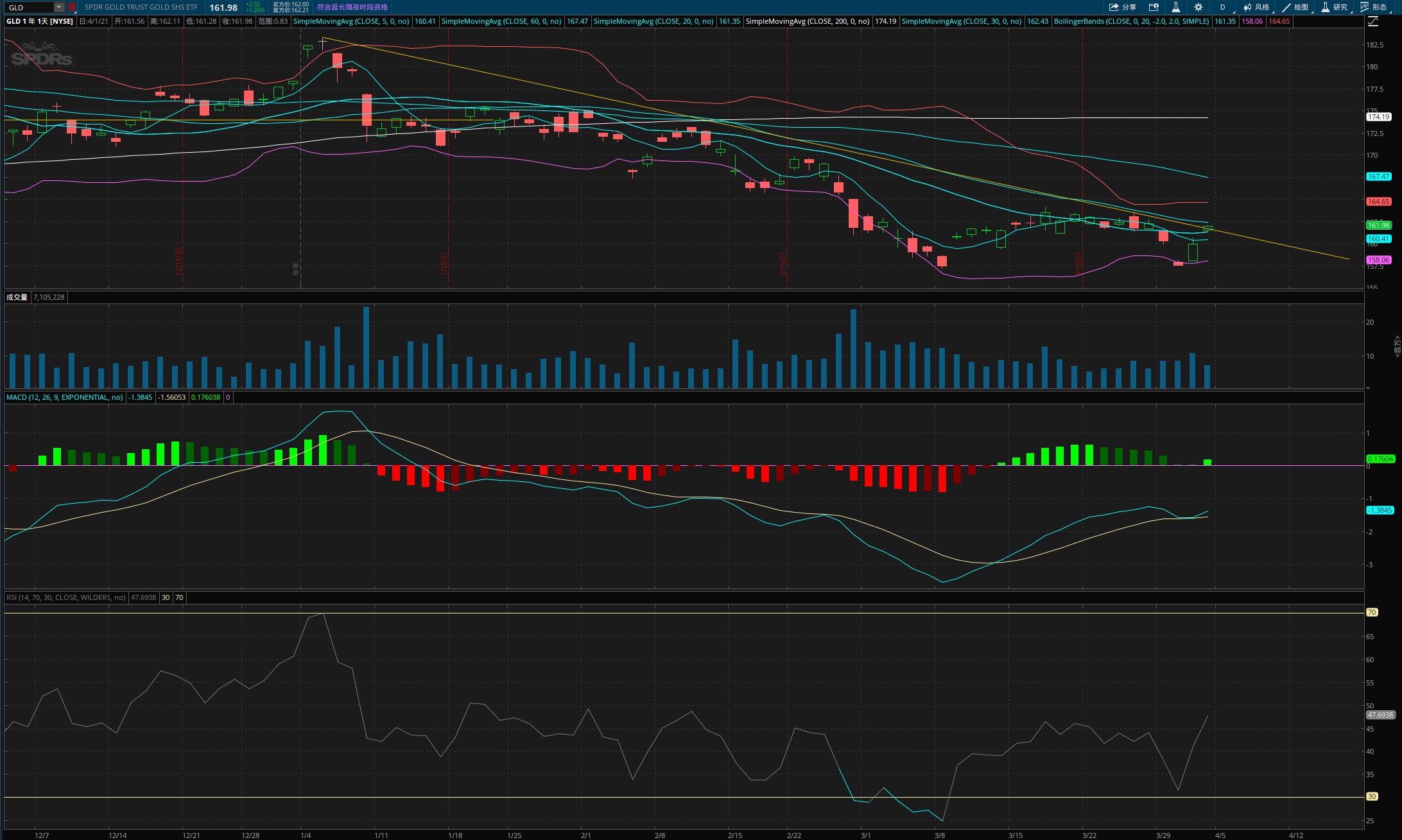Click the MACD (12, 26, 9, EXPONENTIAL, no) label
The width and height of the screenshot is (1402, 840).
point(64,397)
